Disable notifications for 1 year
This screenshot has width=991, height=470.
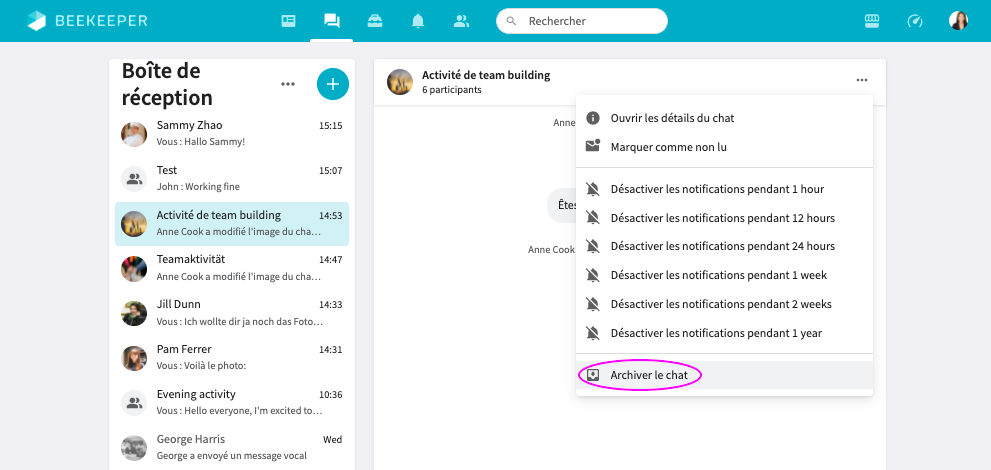point(715,333)
